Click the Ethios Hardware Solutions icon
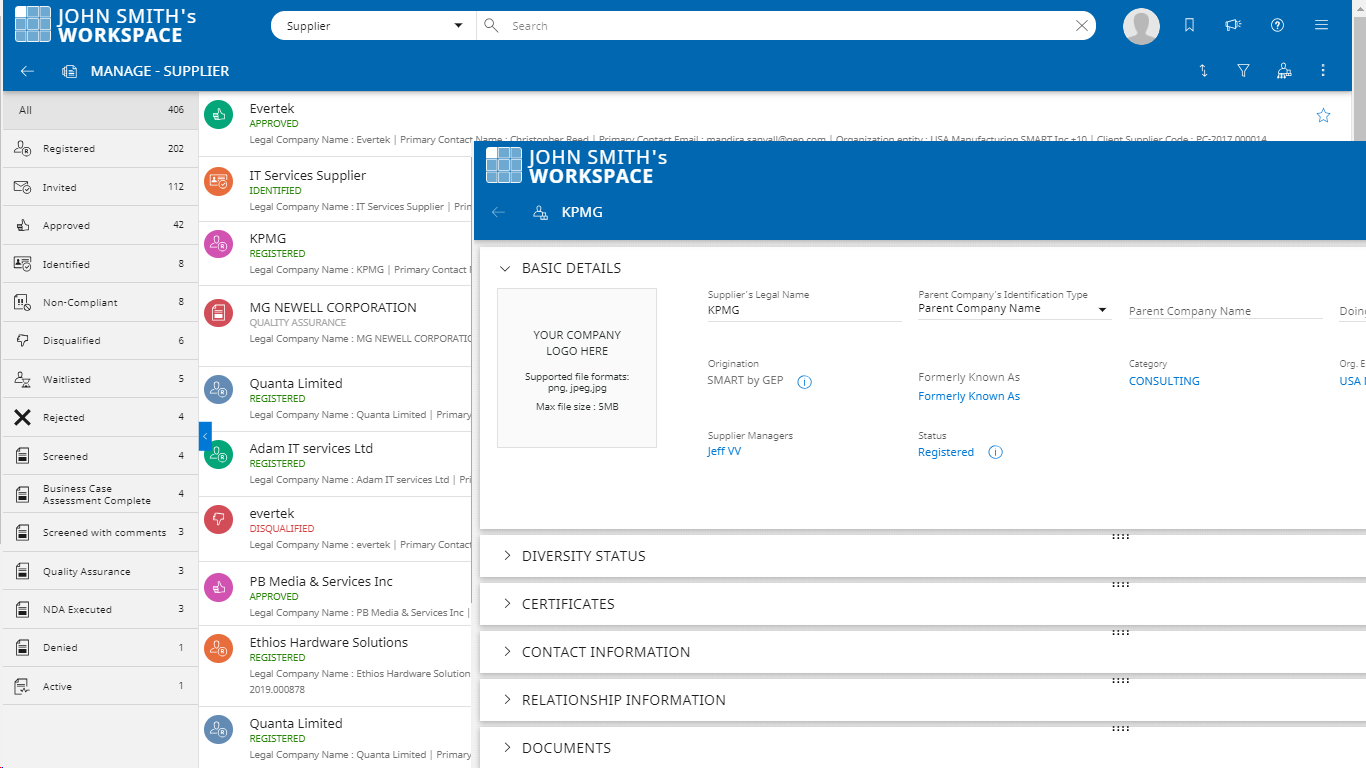1366x768 pixels. pyautogui.click(x=218, y=649)
